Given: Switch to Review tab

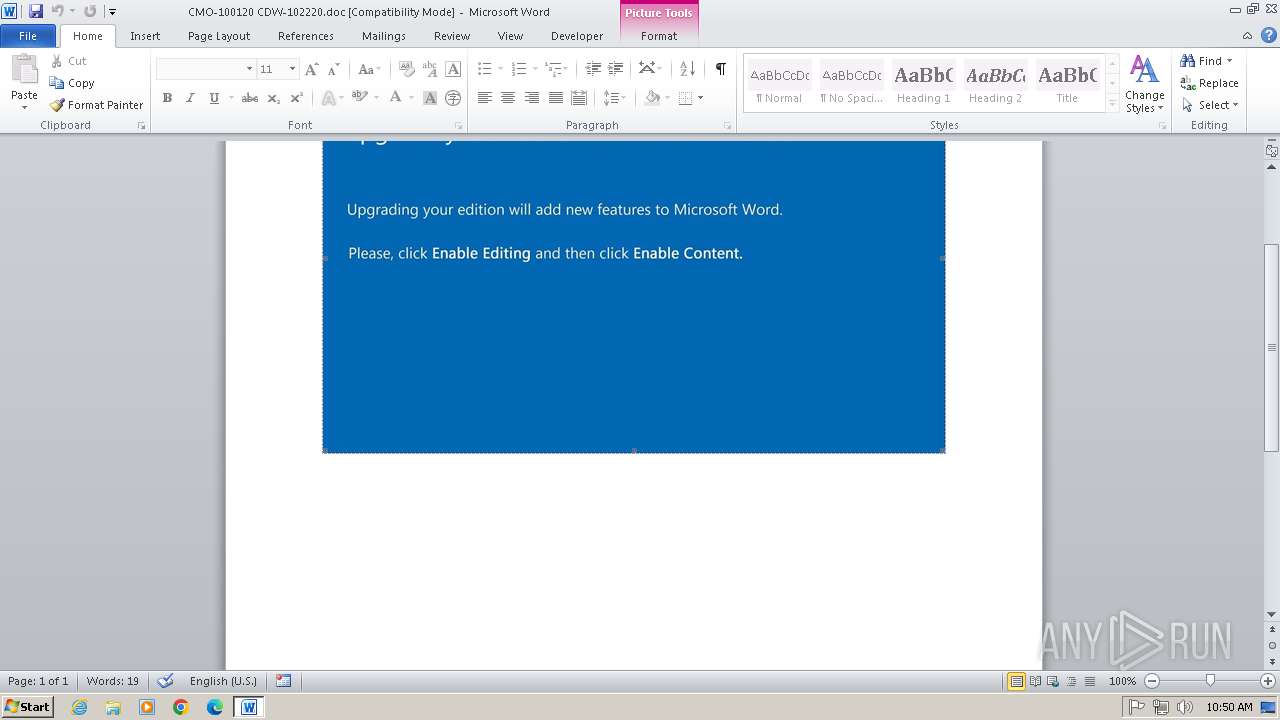Looking at the screenshot, I should tap(452, 36).
